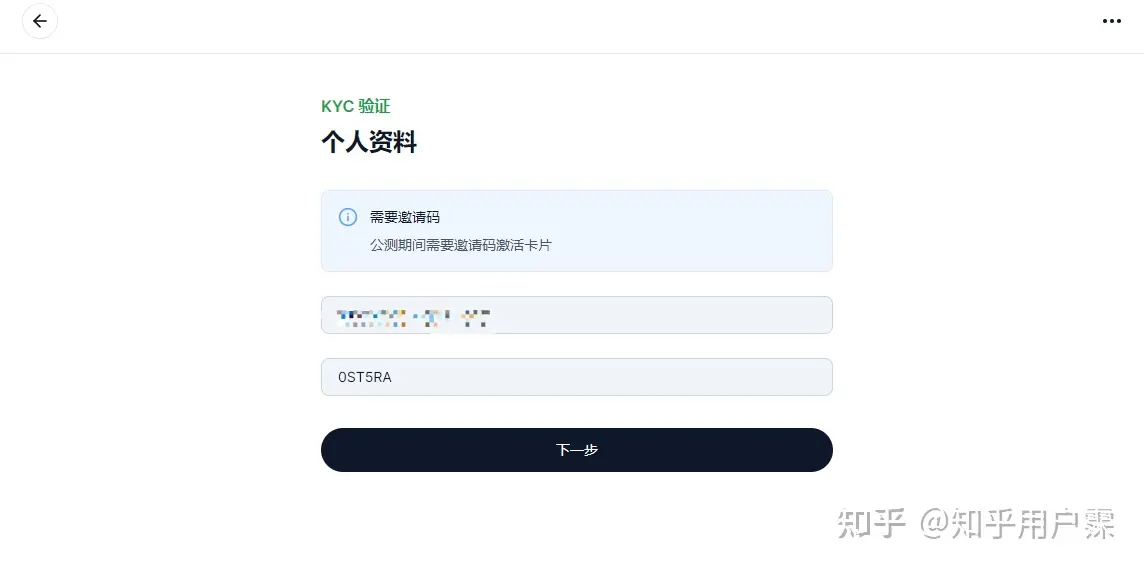Click the pixelated text in the first field
The image size is (1144, 569).
[x=413, y=318]
